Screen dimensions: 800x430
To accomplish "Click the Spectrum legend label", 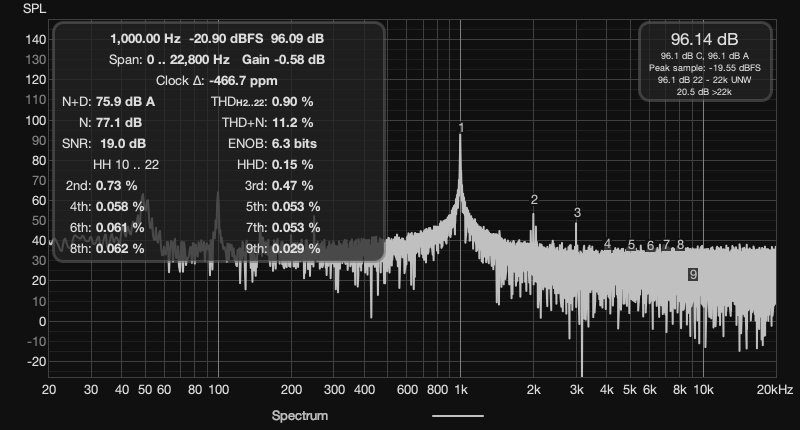I will click(299, 415).
